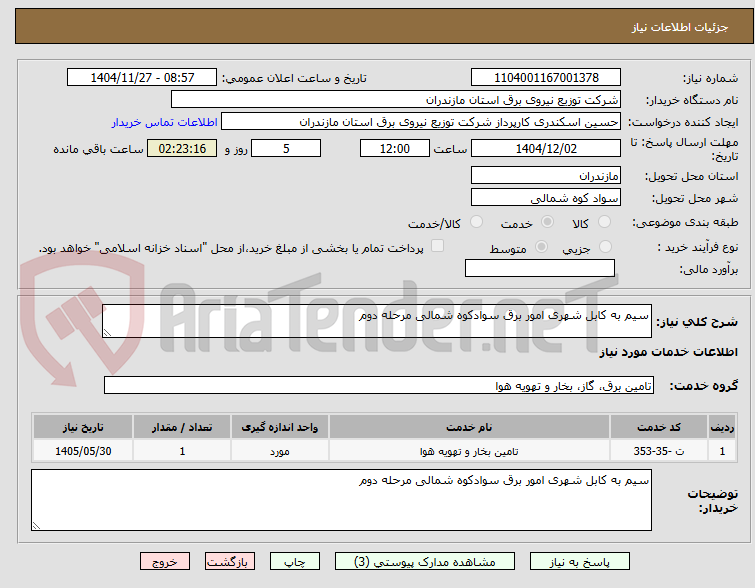755x588 pixels.
Task: Click the remaining days field showing 5
Action: (286, 148)
